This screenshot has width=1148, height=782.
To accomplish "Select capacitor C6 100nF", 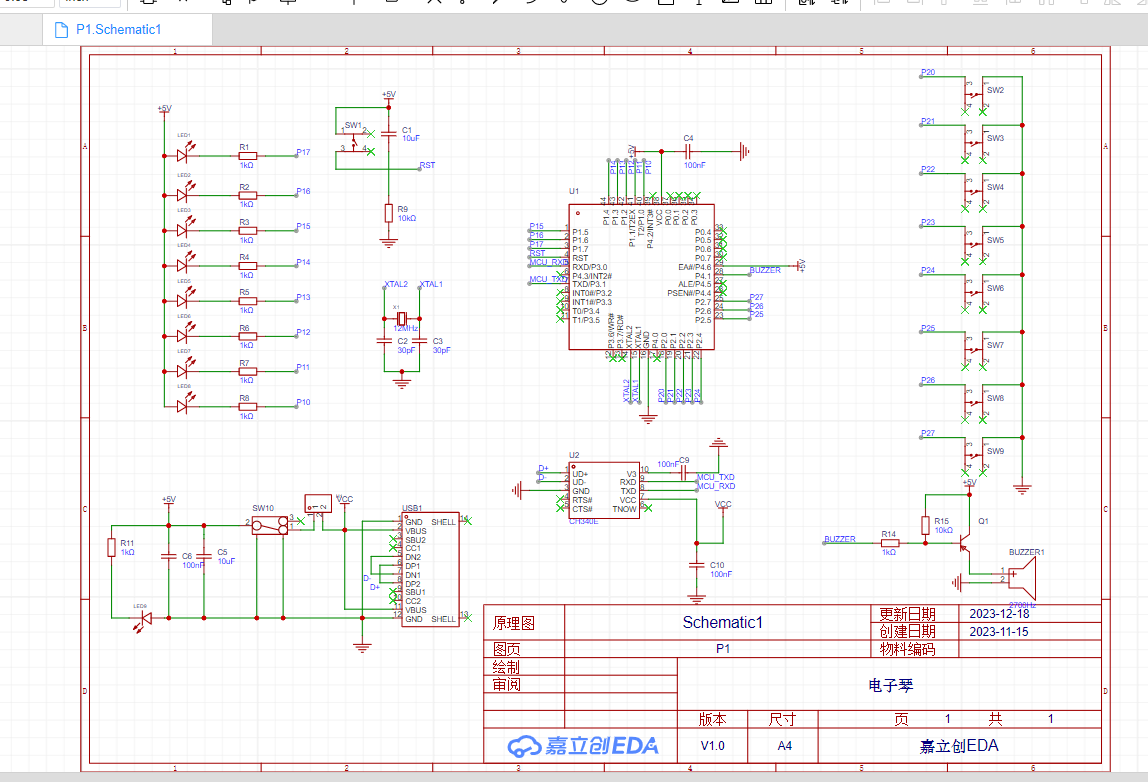I will pyautogui.click(x=169, y=556).
